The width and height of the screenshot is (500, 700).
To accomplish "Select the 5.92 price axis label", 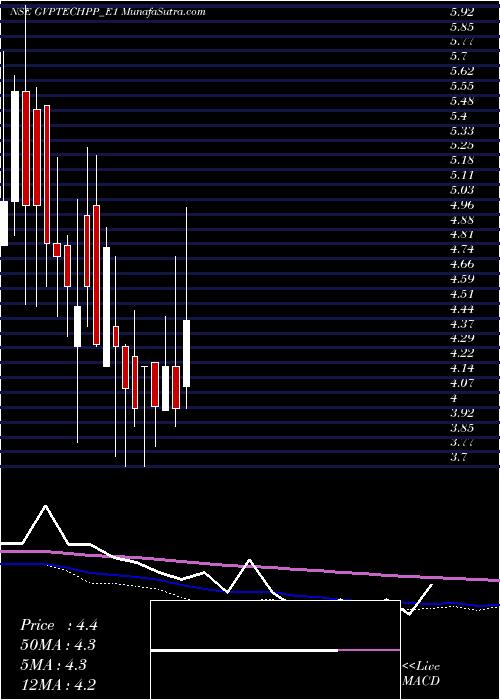I will [462, 12].
